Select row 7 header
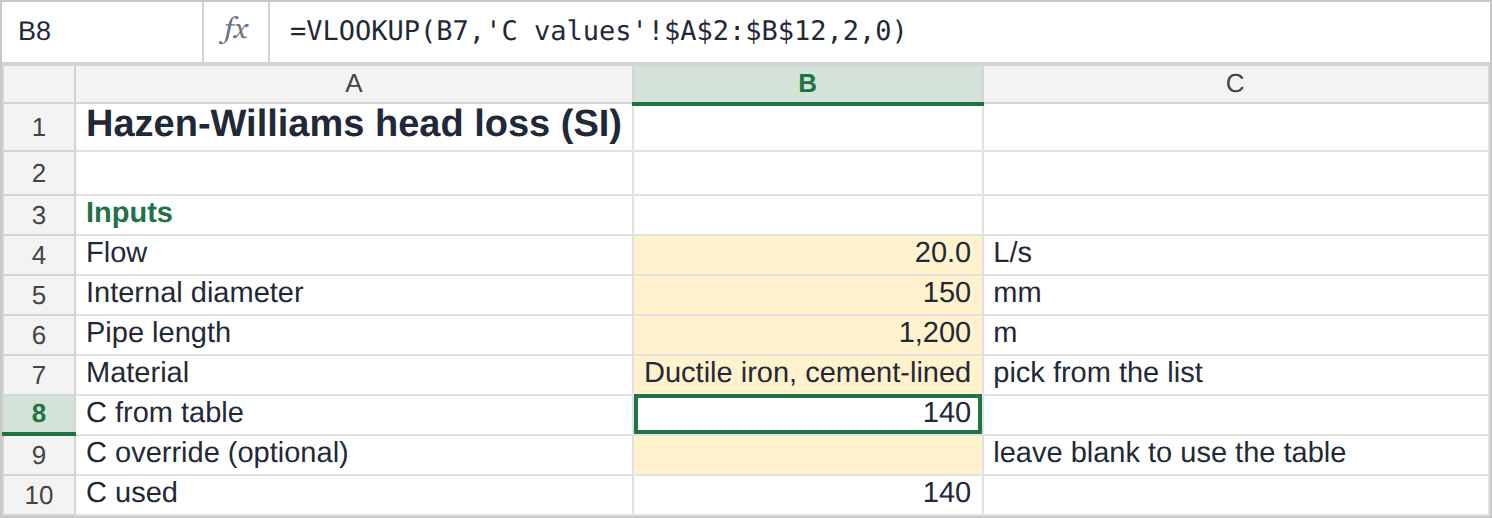 [x=39, y=375]
